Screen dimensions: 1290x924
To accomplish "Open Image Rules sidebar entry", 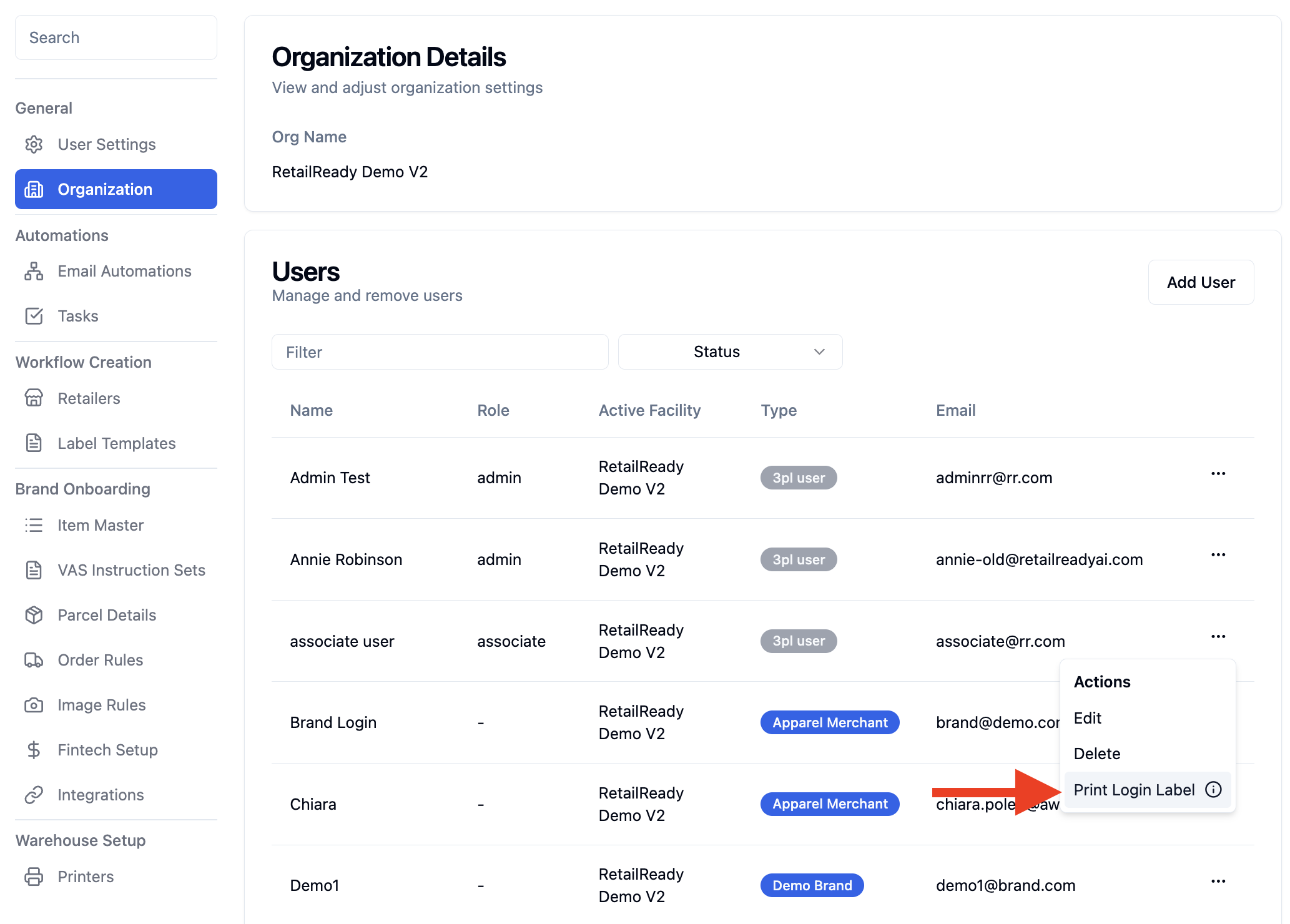I will coord(116,705).
